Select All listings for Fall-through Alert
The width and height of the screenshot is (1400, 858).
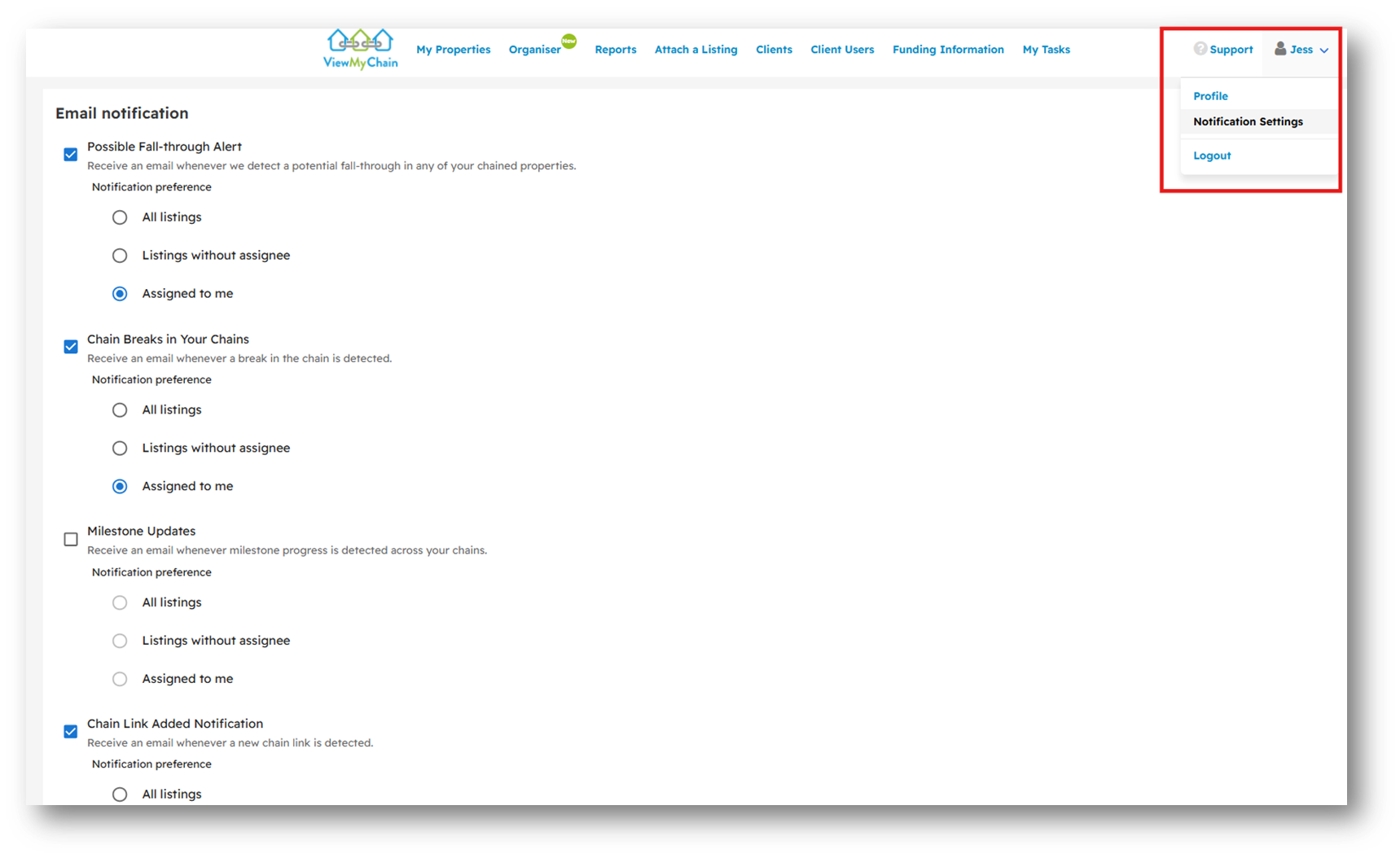[x=120, y=217]
